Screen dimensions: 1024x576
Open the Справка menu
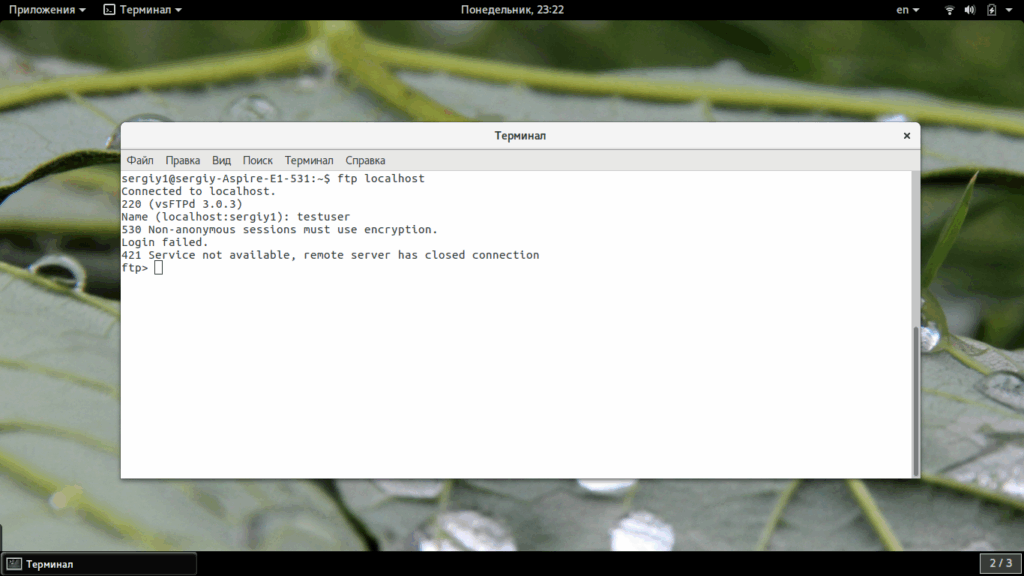tap(365, 161)
